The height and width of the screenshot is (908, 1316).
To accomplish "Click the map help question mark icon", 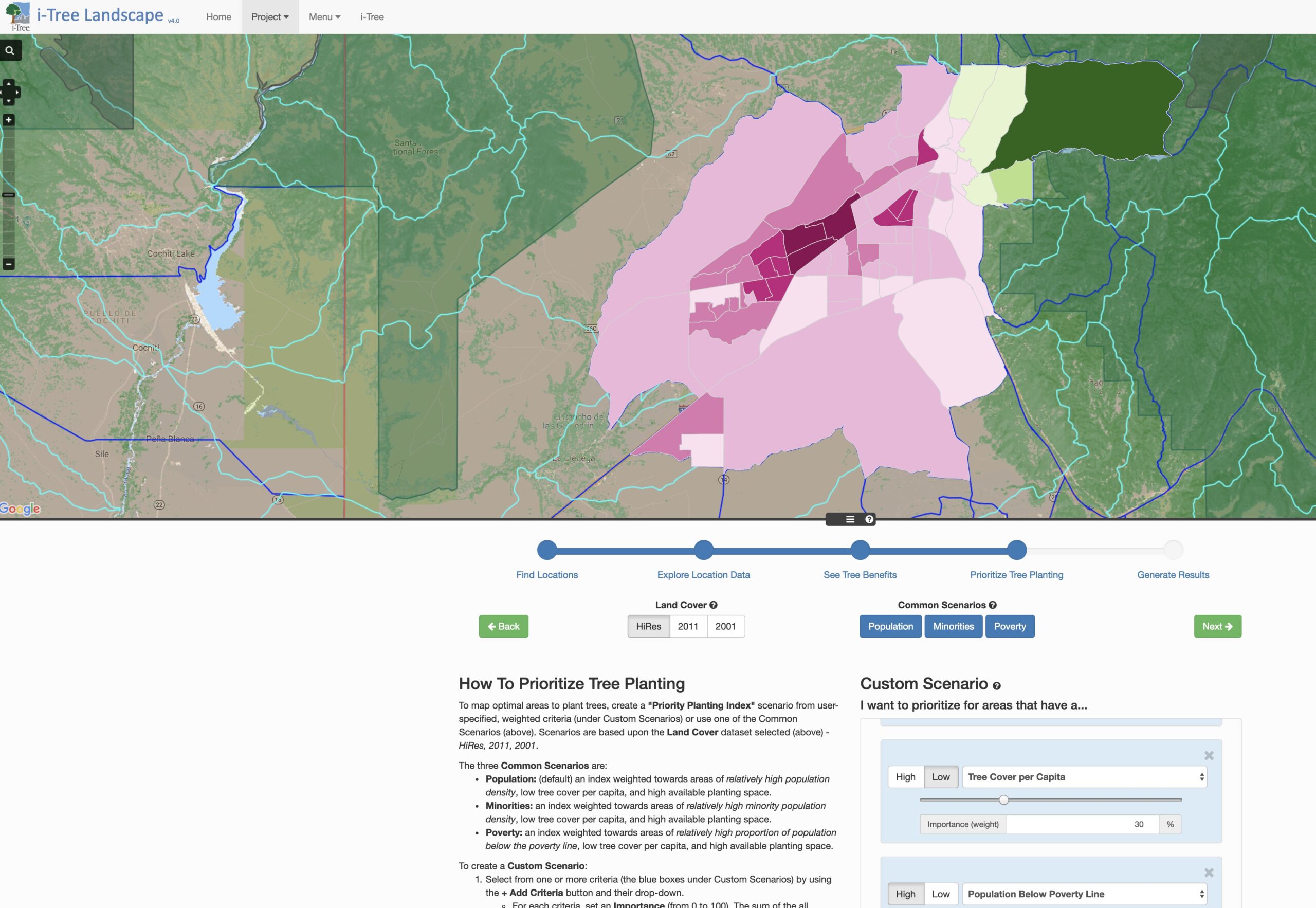I will [869, 519].
